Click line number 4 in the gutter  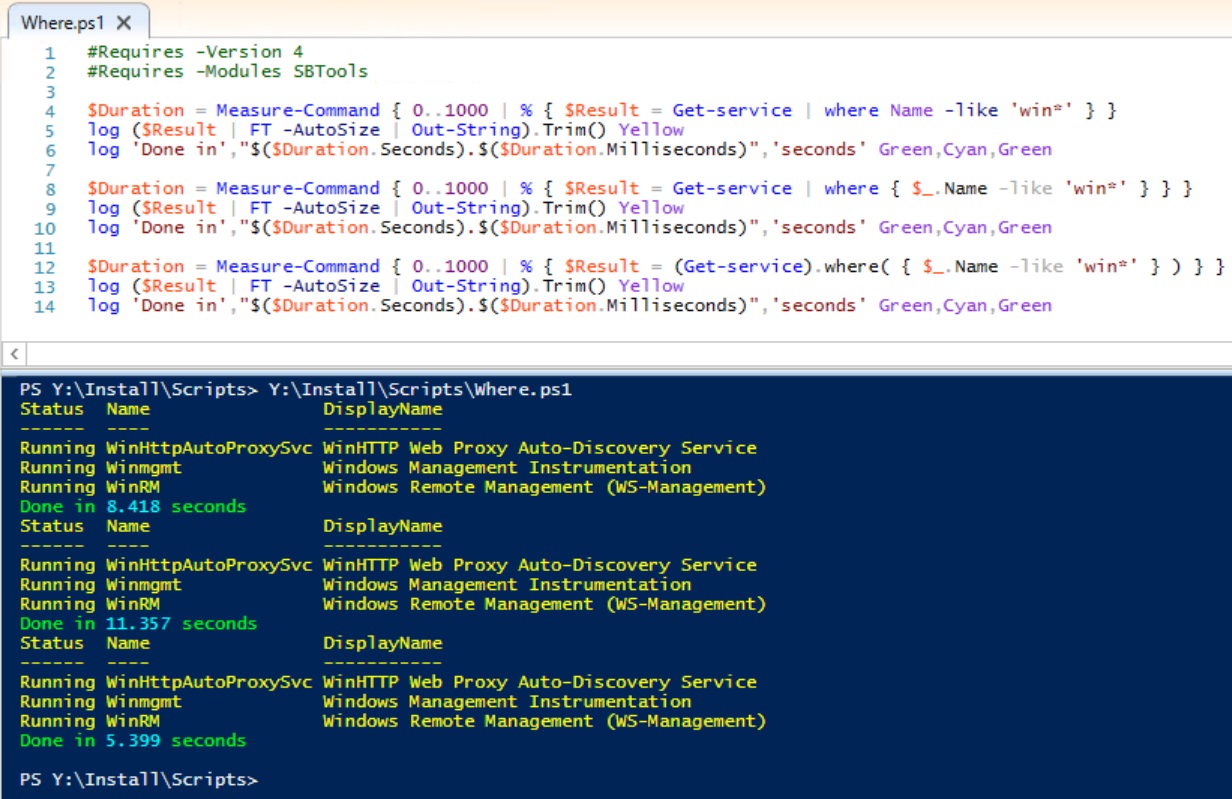click(50, 110)
